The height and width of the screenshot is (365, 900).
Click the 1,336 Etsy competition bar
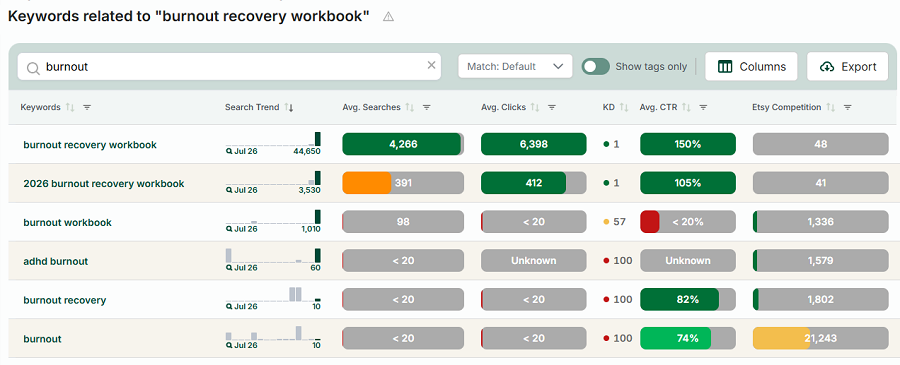pos(820,222)
